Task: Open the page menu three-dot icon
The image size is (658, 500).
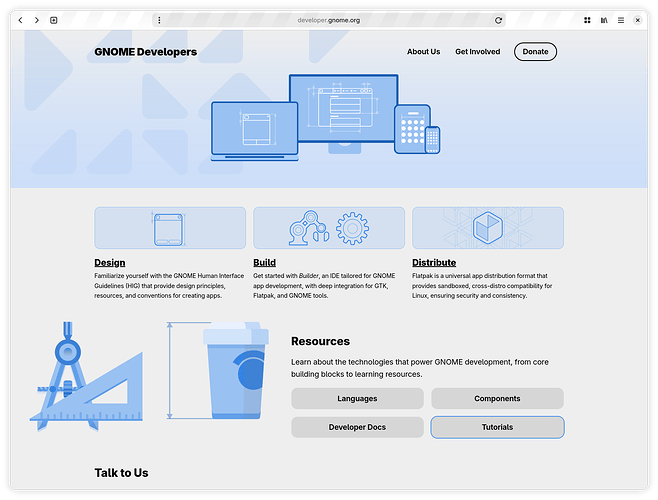Action: pyautogui.click(x=159, y=20)
